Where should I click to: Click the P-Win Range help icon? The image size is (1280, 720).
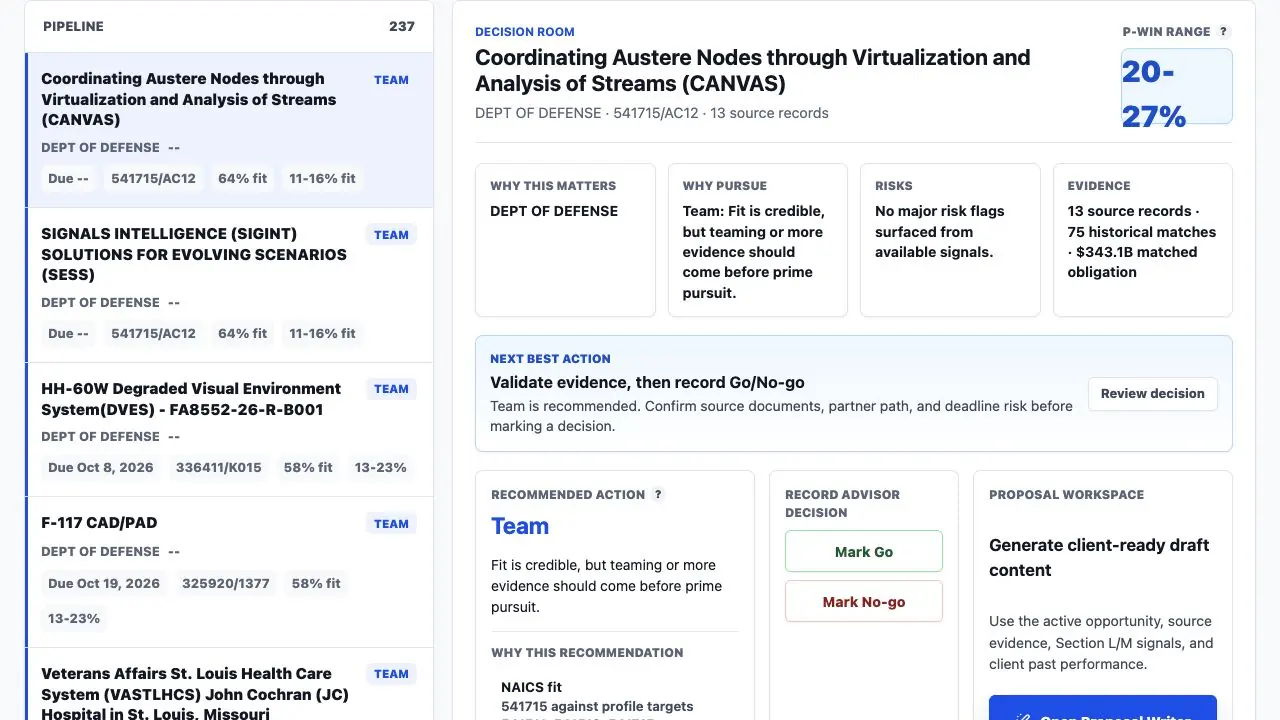1224,32
